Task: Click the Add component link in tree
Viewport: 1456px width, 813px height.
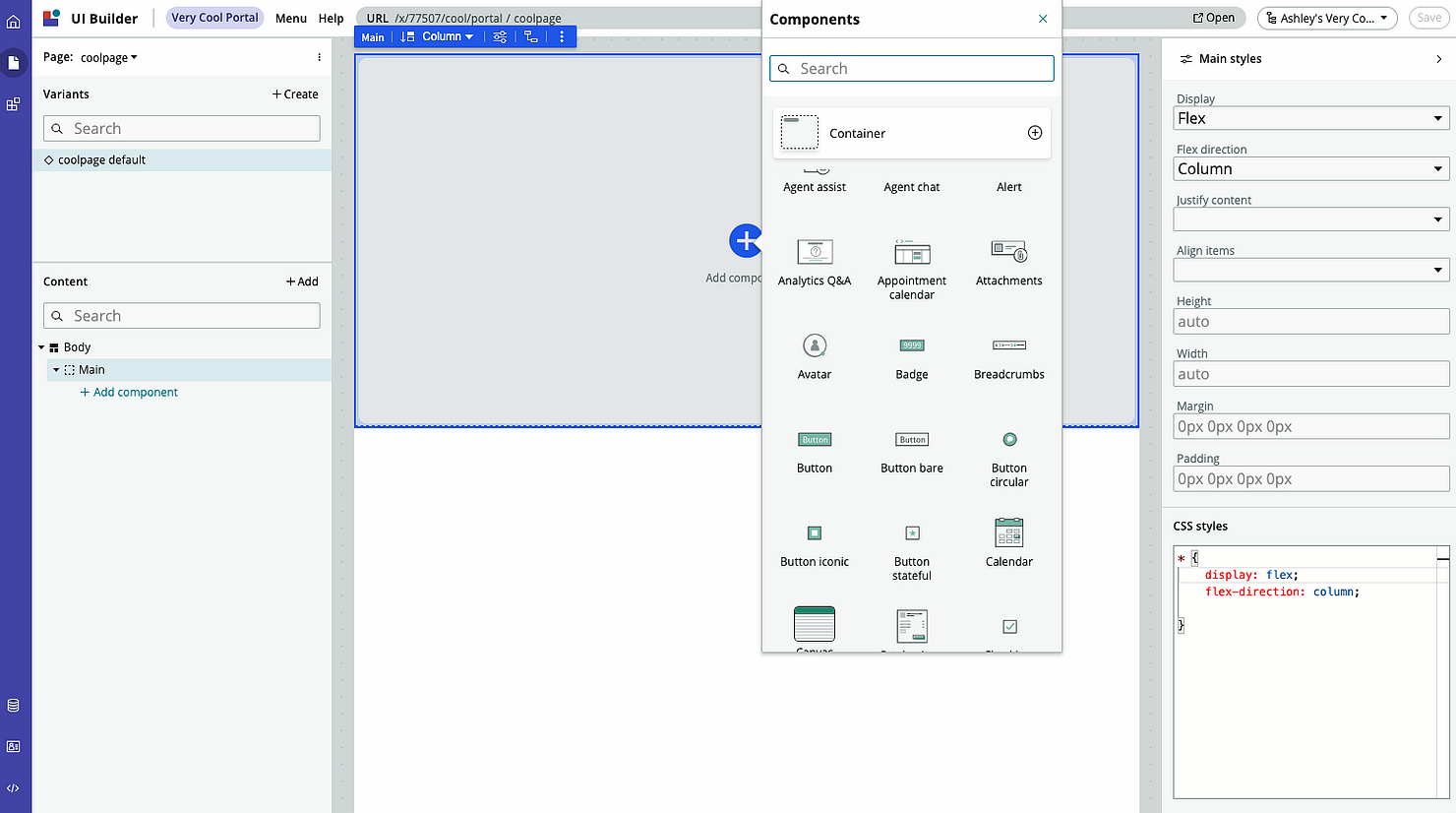Action: [x=129, y=392]
